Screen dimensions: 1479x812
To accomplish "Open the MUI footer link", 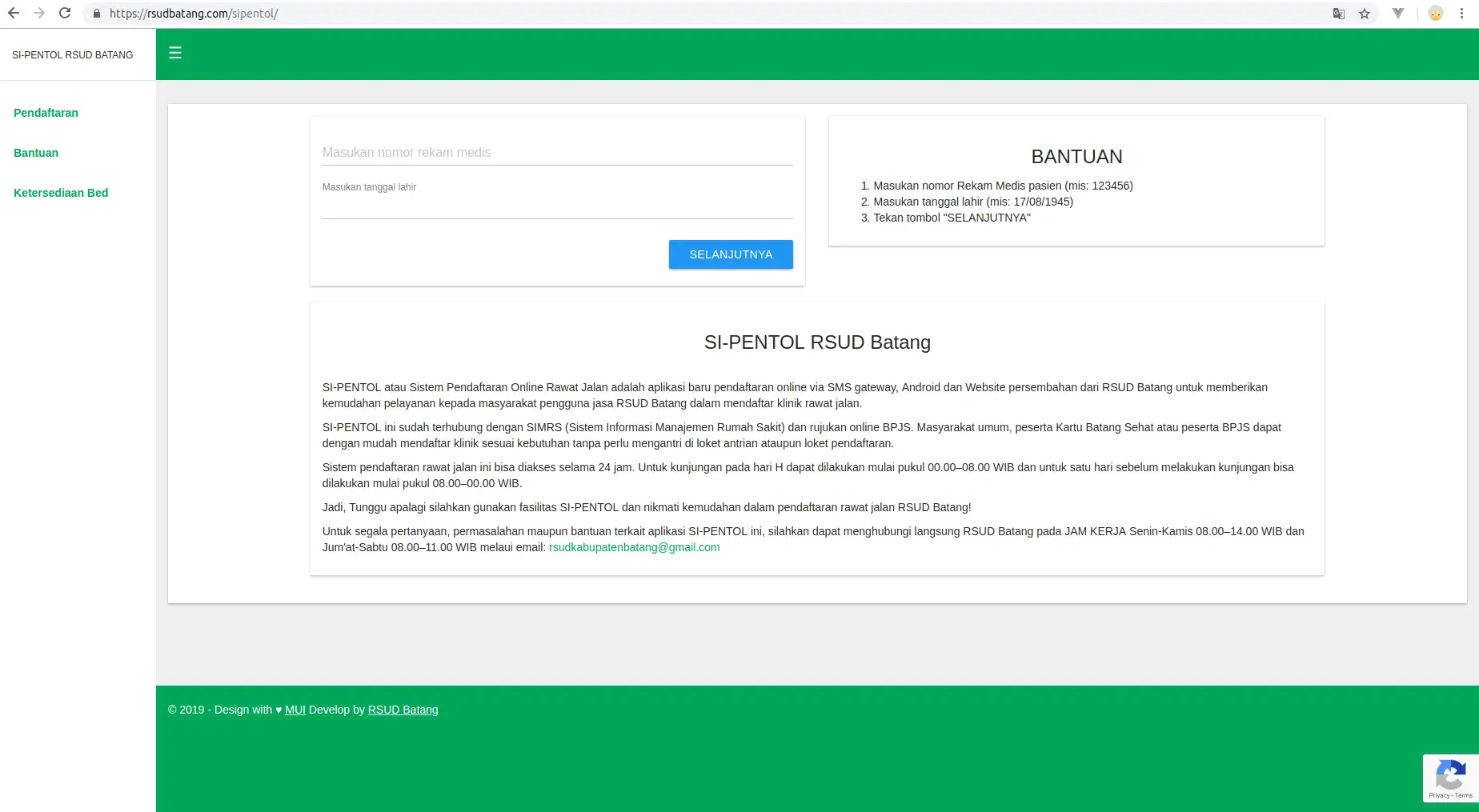I will pos(295,710).
